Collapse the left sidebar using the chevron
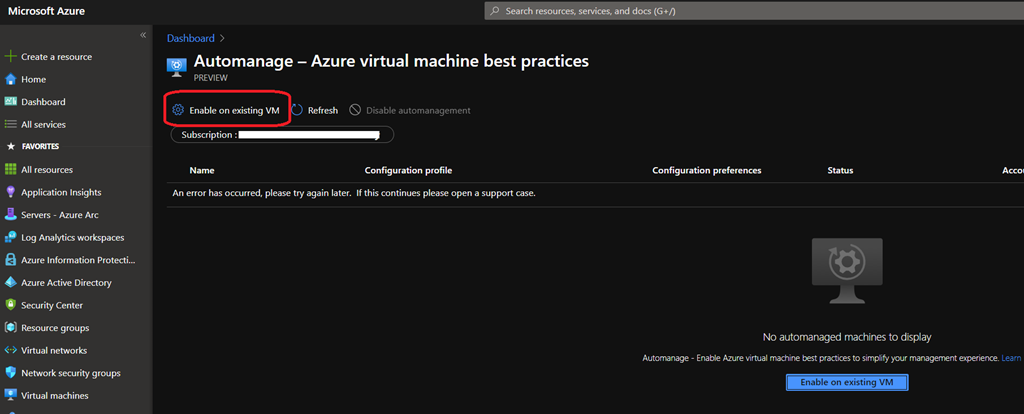1024x414 pixels. [x=143, y=35]
